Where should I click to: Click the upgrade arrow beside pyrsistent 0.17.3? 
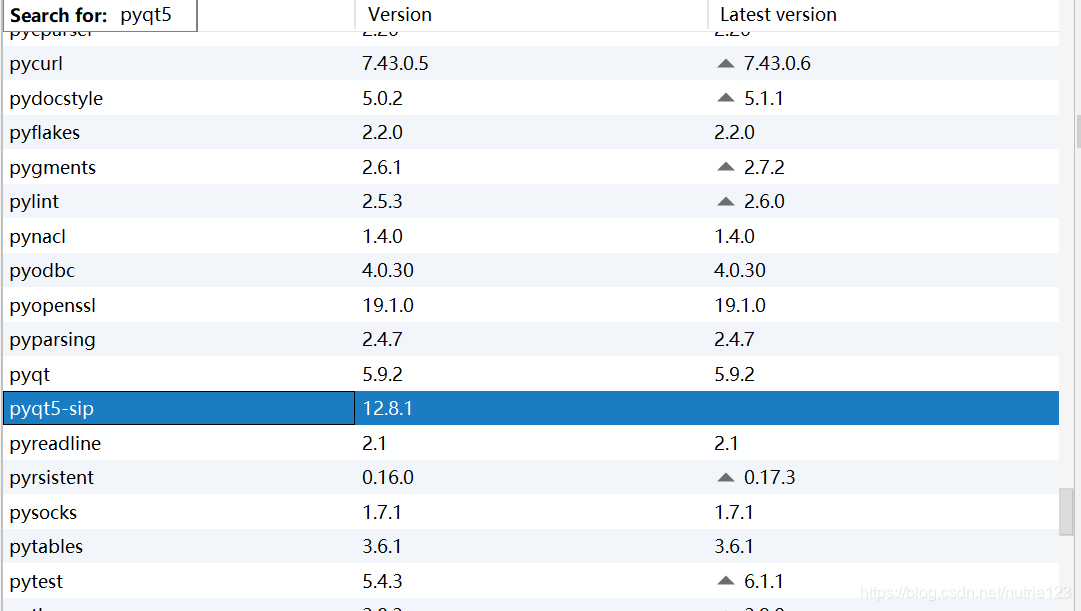[725, 477]
